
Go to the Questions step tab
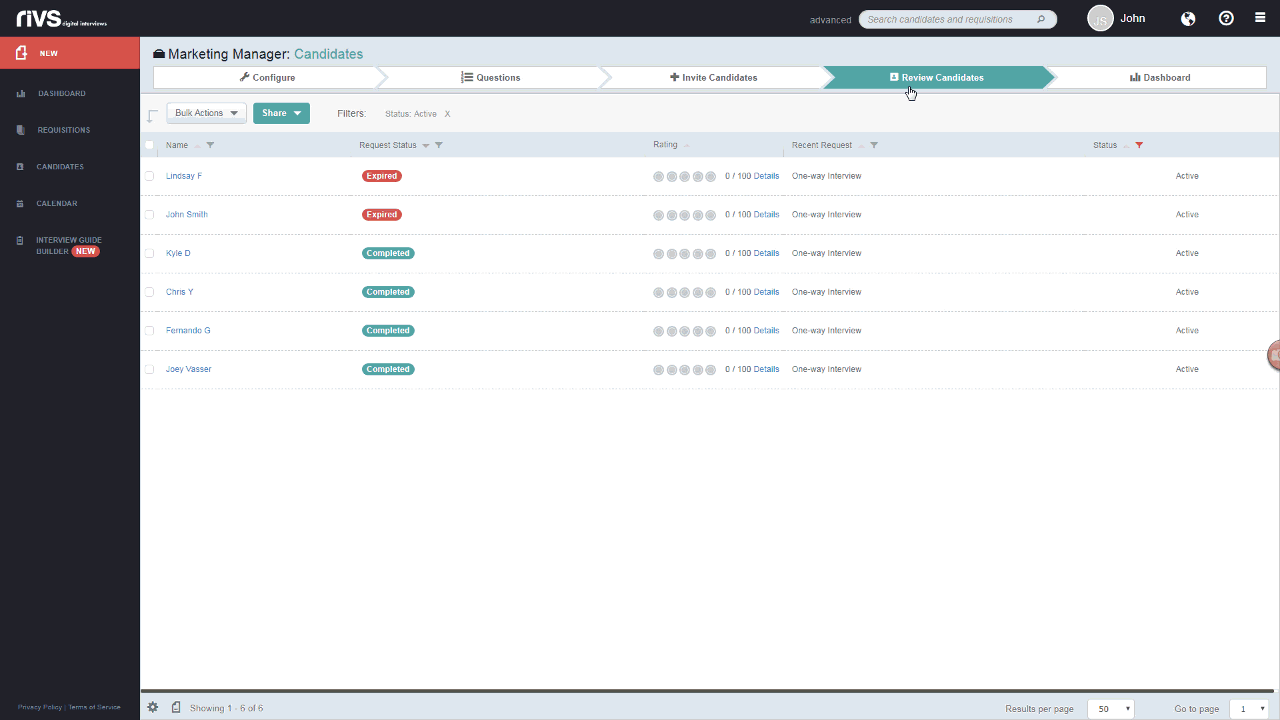490,77
